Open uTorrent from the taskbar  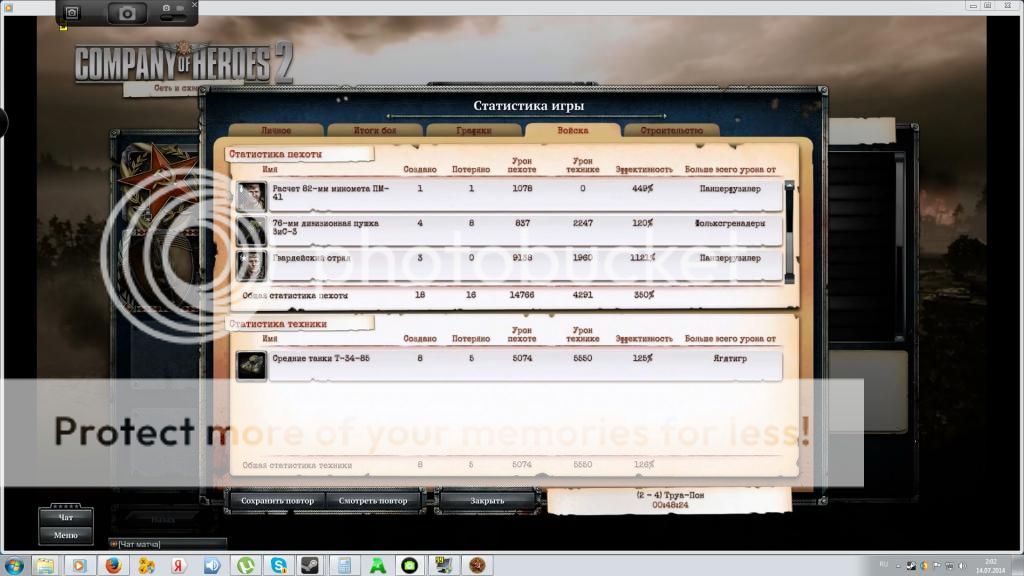pyautogui.click(x=246, y=565)
